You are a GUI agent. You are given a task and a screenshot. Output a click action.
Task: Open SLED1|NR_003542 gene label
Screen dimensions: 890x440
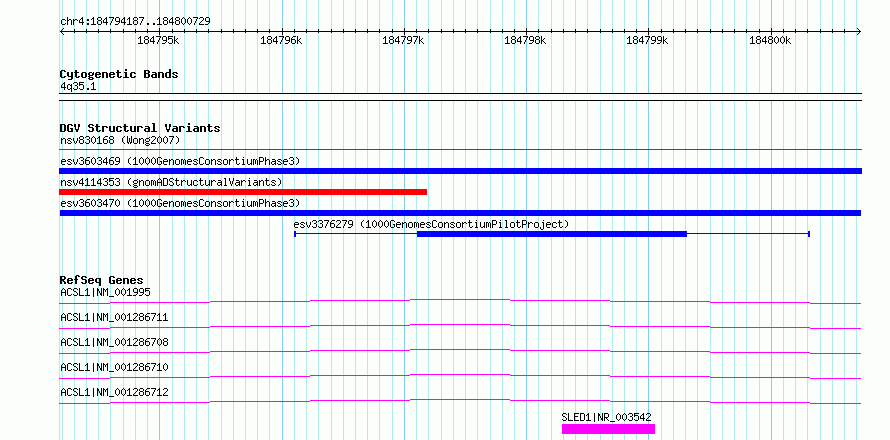[x=606, y=417]
